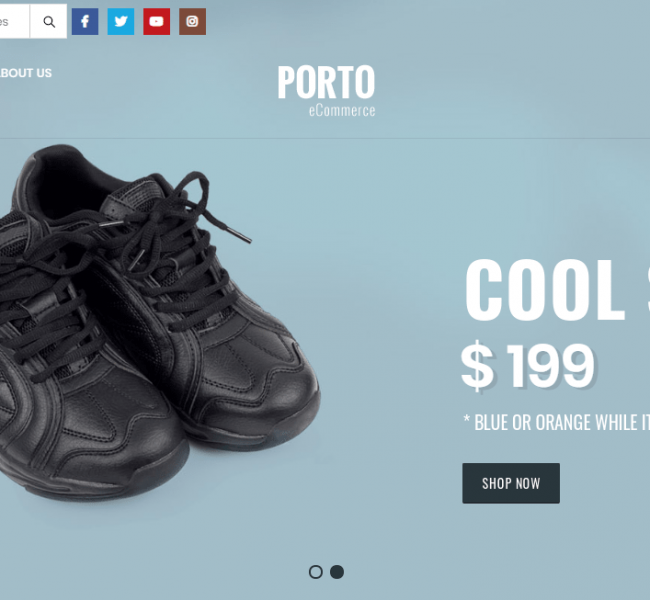Click the magnifier search icon
Viewport: 650px width, 600px height.
point(49,22)
